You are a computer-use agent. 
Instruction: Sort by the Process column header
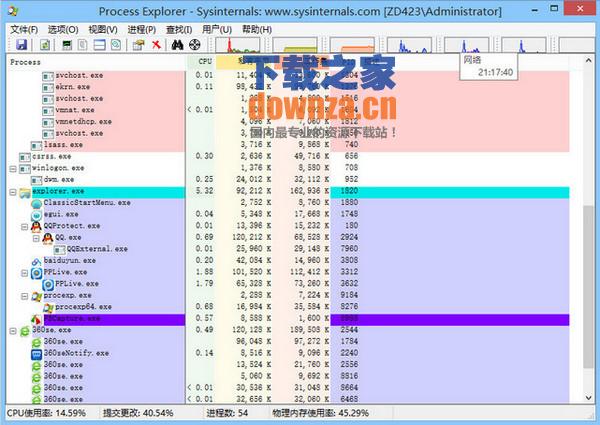(96, 62)
